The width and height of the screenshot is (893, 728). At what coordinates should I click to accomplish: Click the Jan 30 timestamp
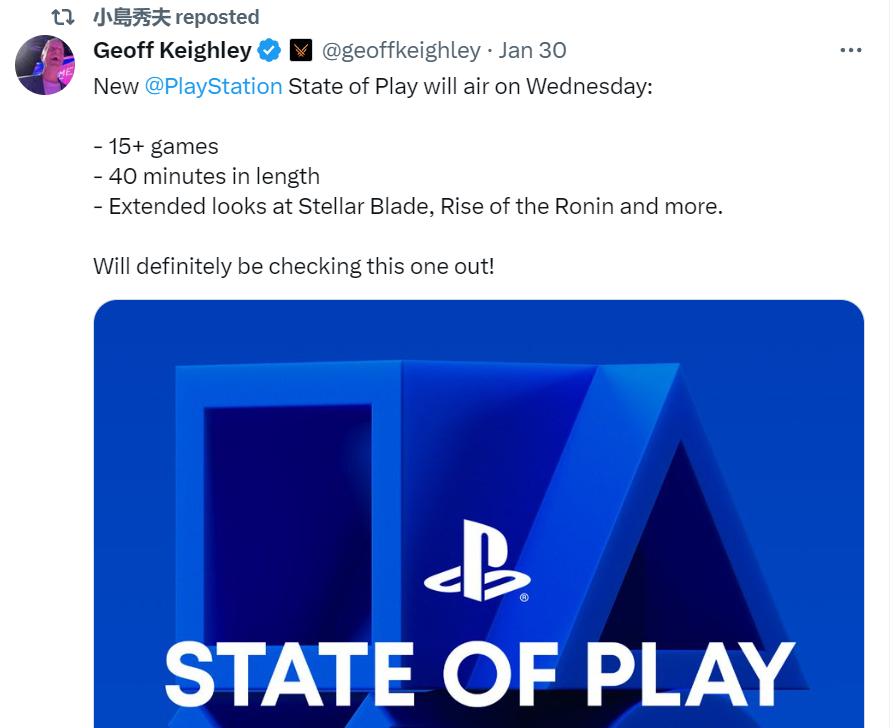pyautogui.click(x=532, y=50)
